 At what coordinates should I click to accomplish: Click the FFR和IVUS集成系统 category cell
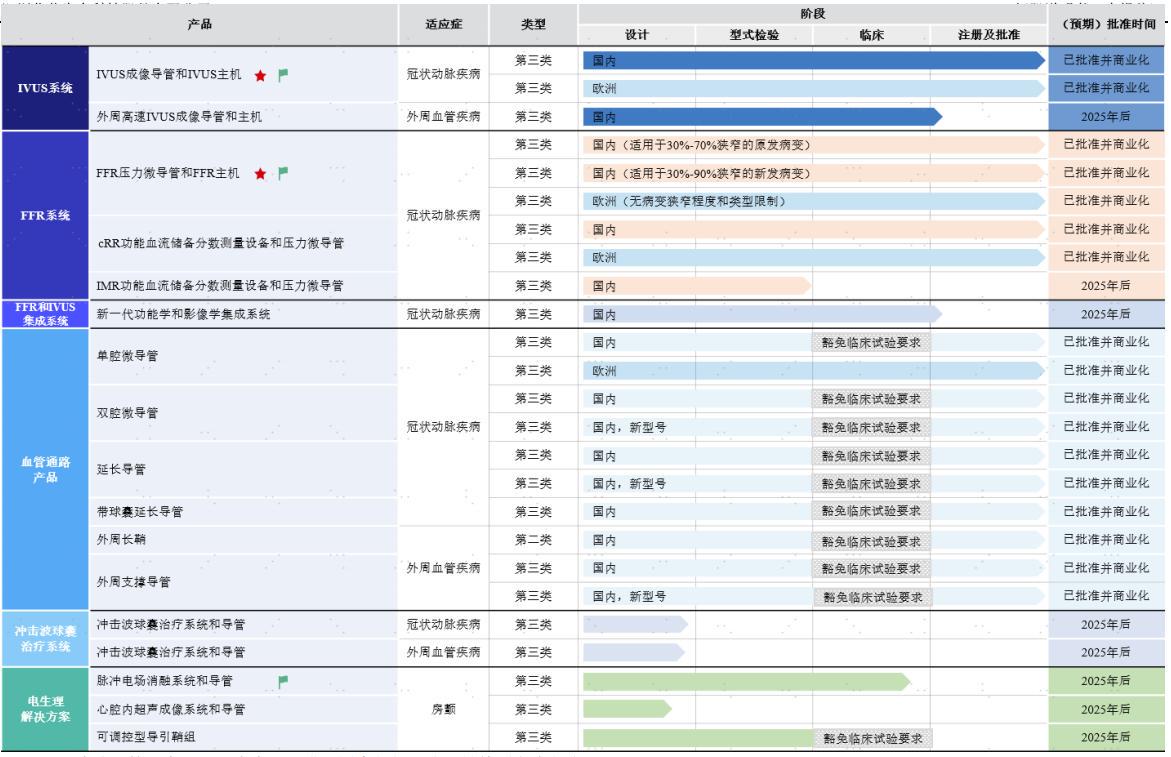coord(45,314)
